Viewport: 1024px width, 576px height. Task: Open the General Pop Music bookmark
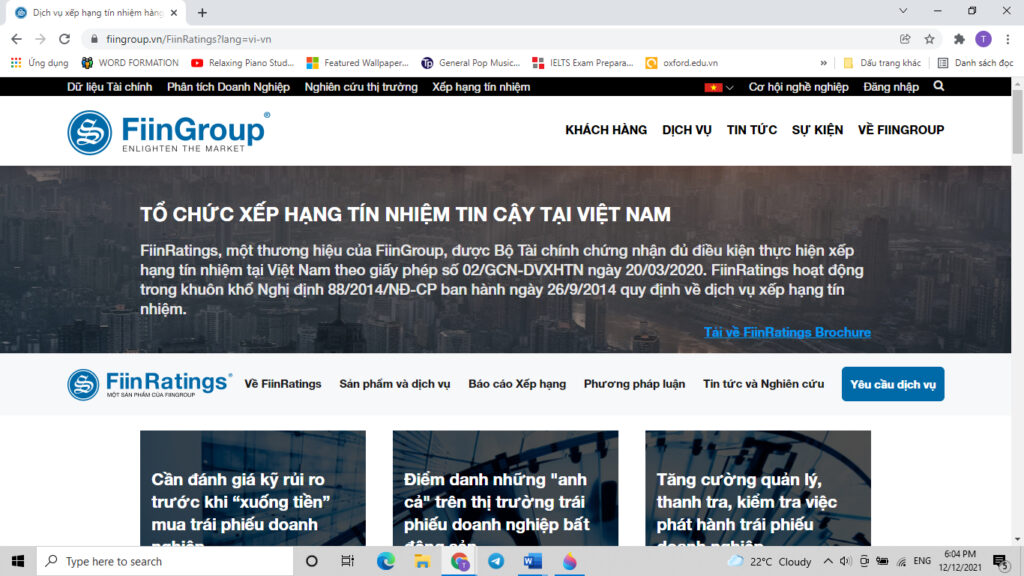tap(470, 63)
